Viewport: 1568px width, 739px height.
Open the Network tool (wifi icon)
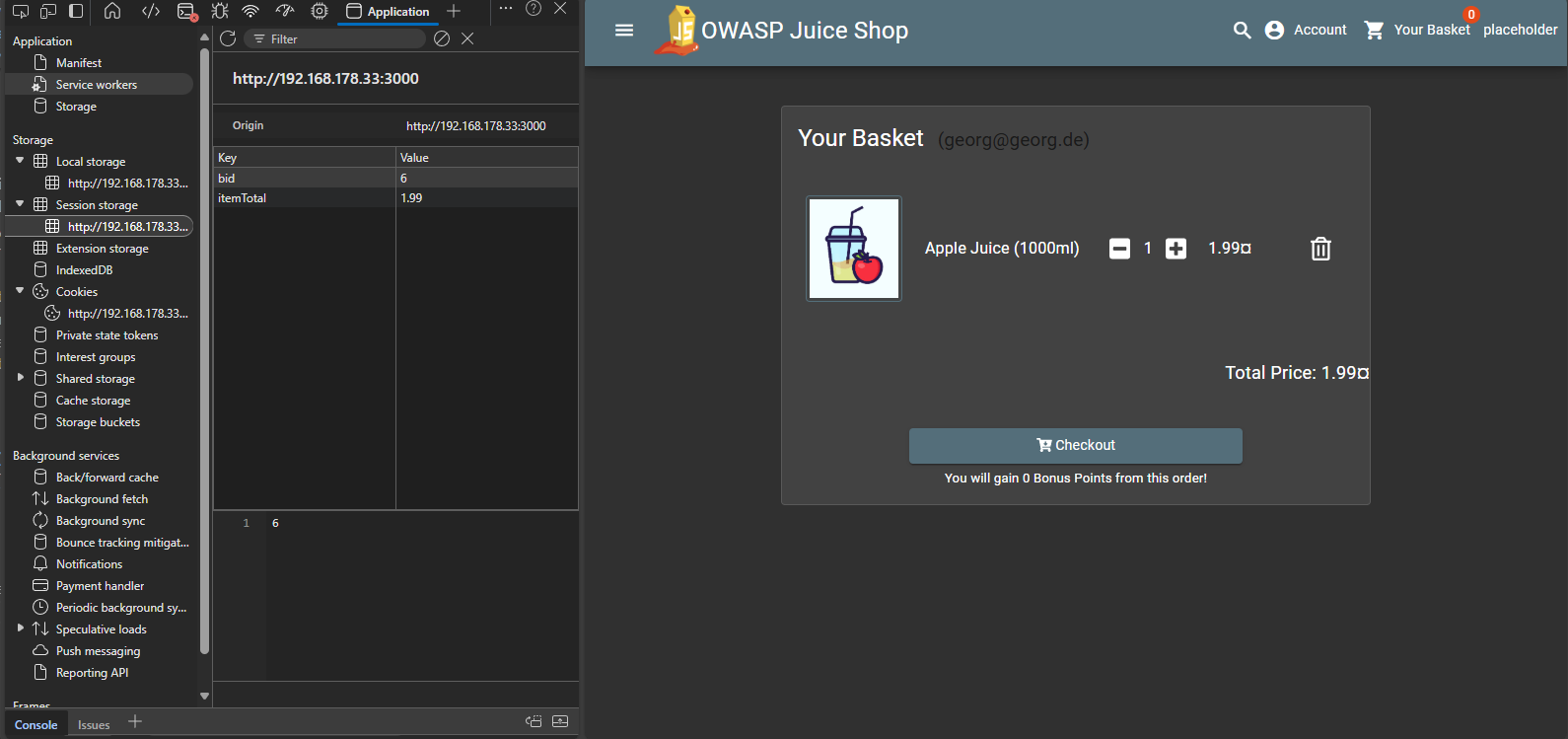click(250, 11)
